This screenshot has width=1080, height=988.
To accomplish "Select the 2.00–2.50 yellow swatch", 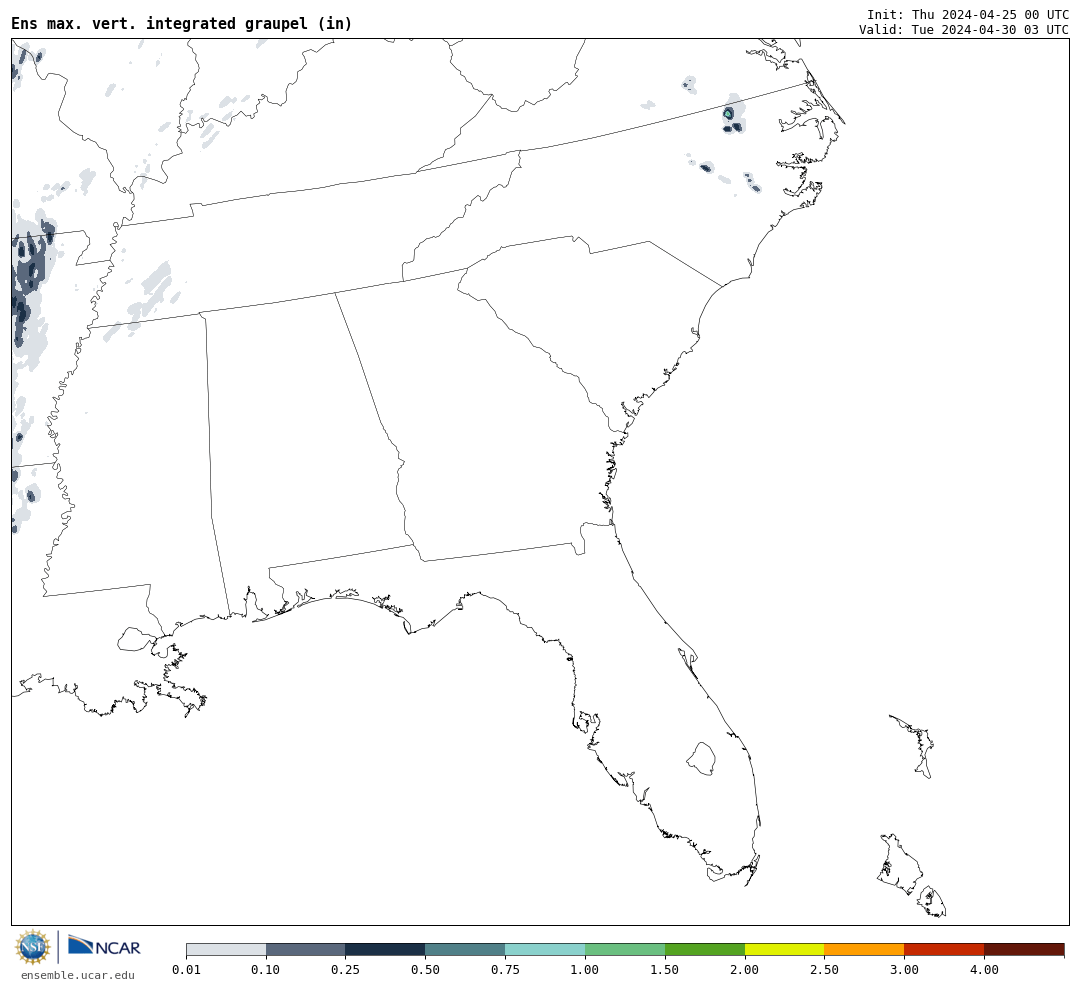I will click(785, 949).
